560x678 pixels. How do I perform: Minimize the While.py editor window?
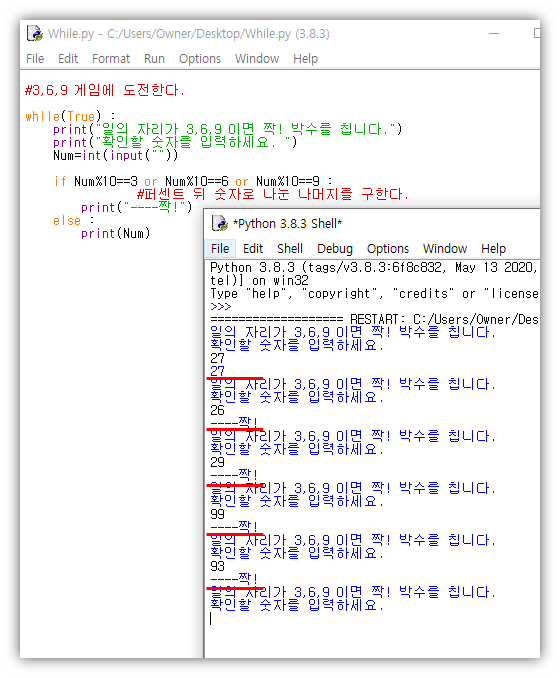click(494, 33)
